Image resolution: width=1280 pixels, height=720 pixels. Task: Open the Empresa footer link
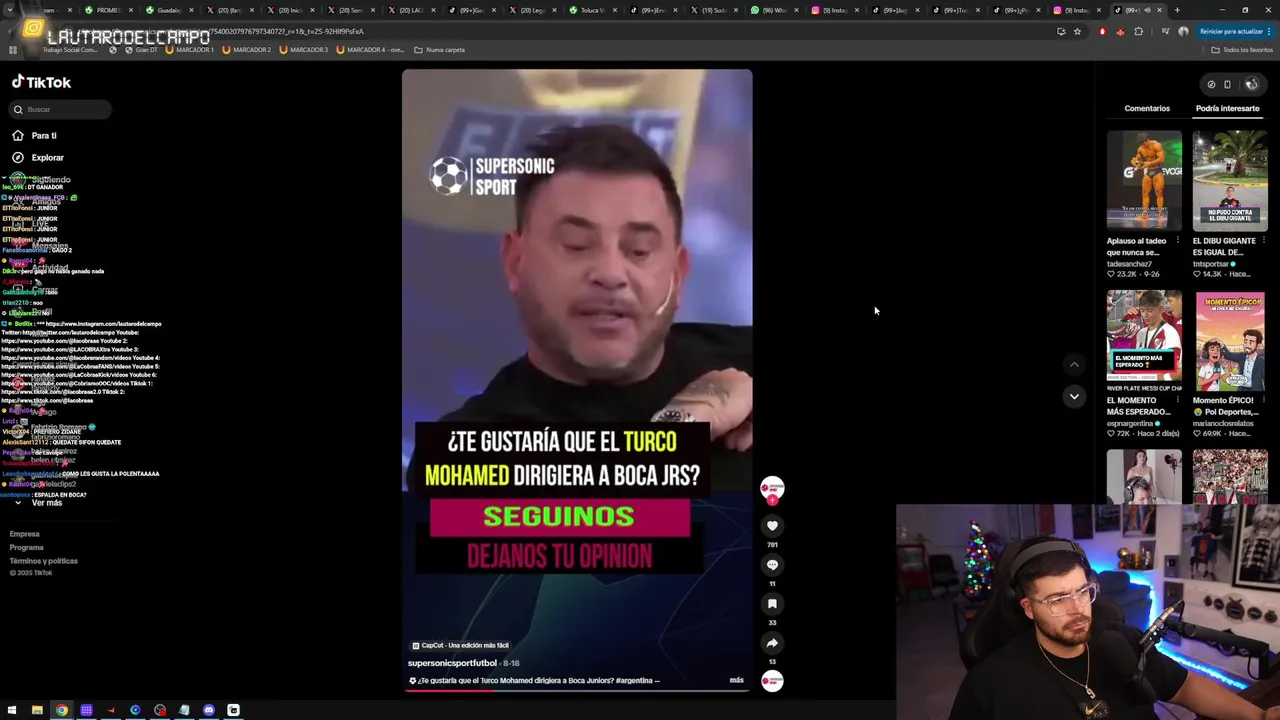tap(25, 534)
